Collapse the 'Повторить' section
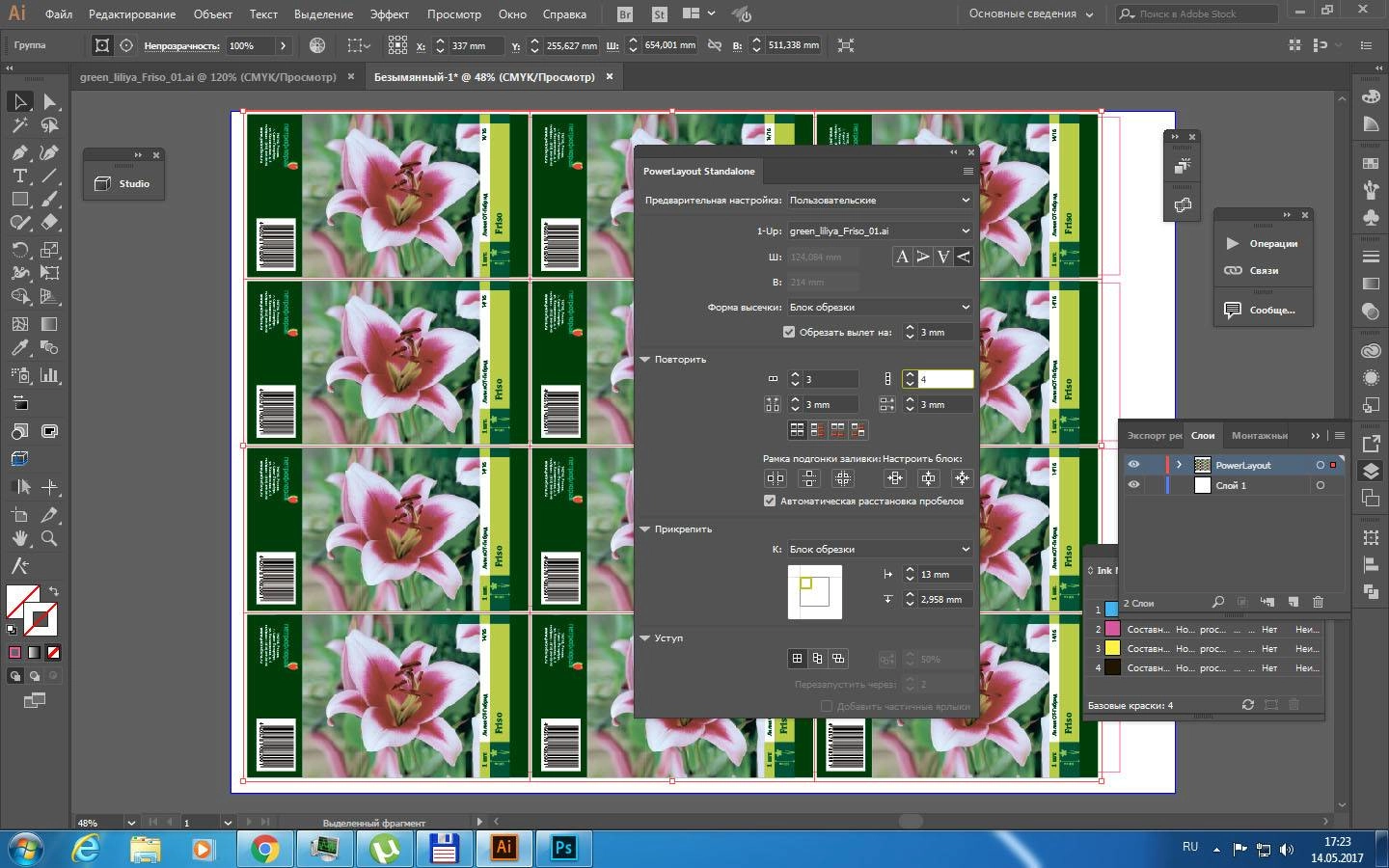 coord(645,359)
